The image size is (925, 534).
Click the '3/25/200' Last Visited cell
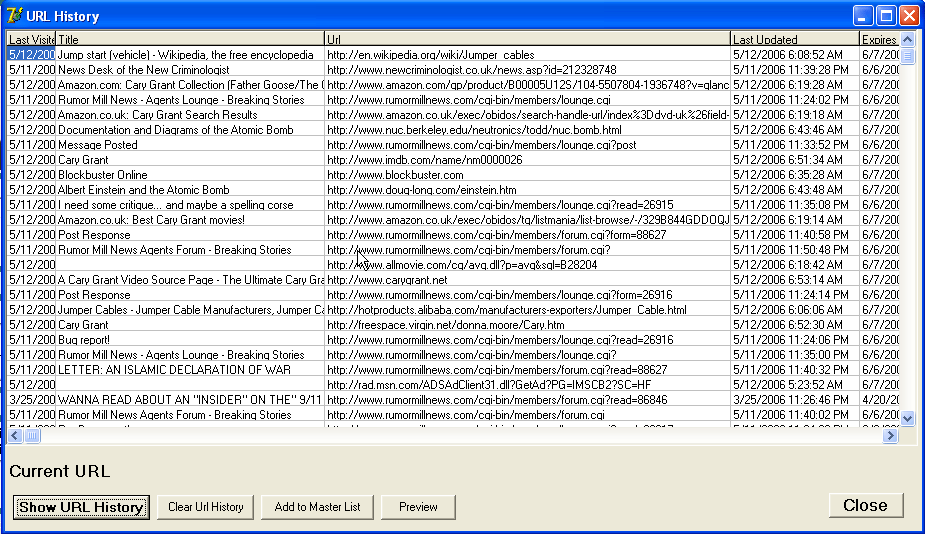click(x=31, y=400)
